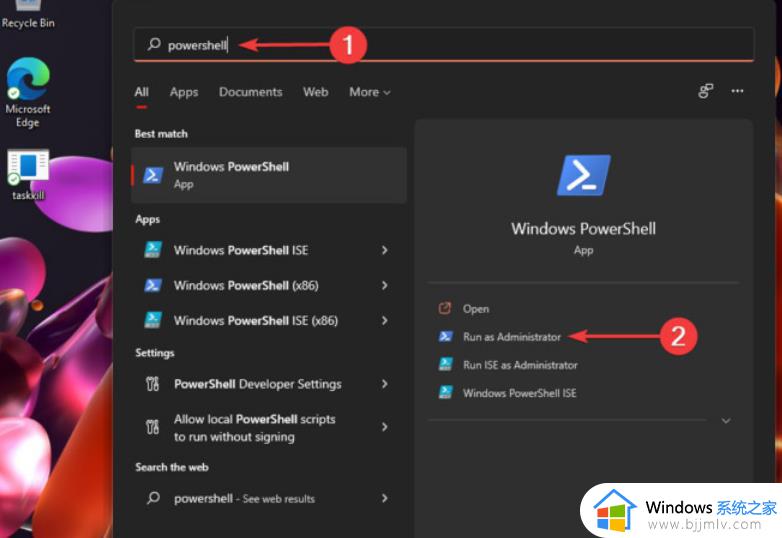Click the Run ISE as Administrator icon
This screenshot has height=538, width=782.
[445, 364]
